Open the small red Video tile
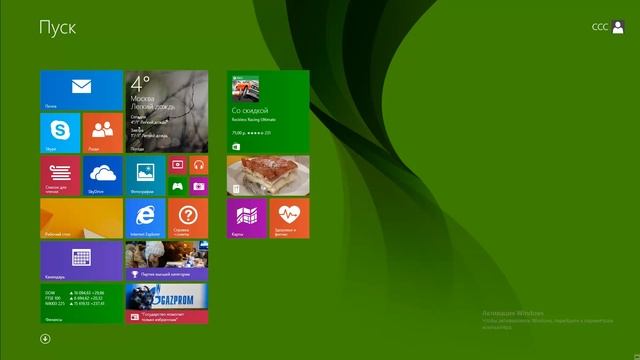Screen dimensions: 640x360 pos(178,165)
